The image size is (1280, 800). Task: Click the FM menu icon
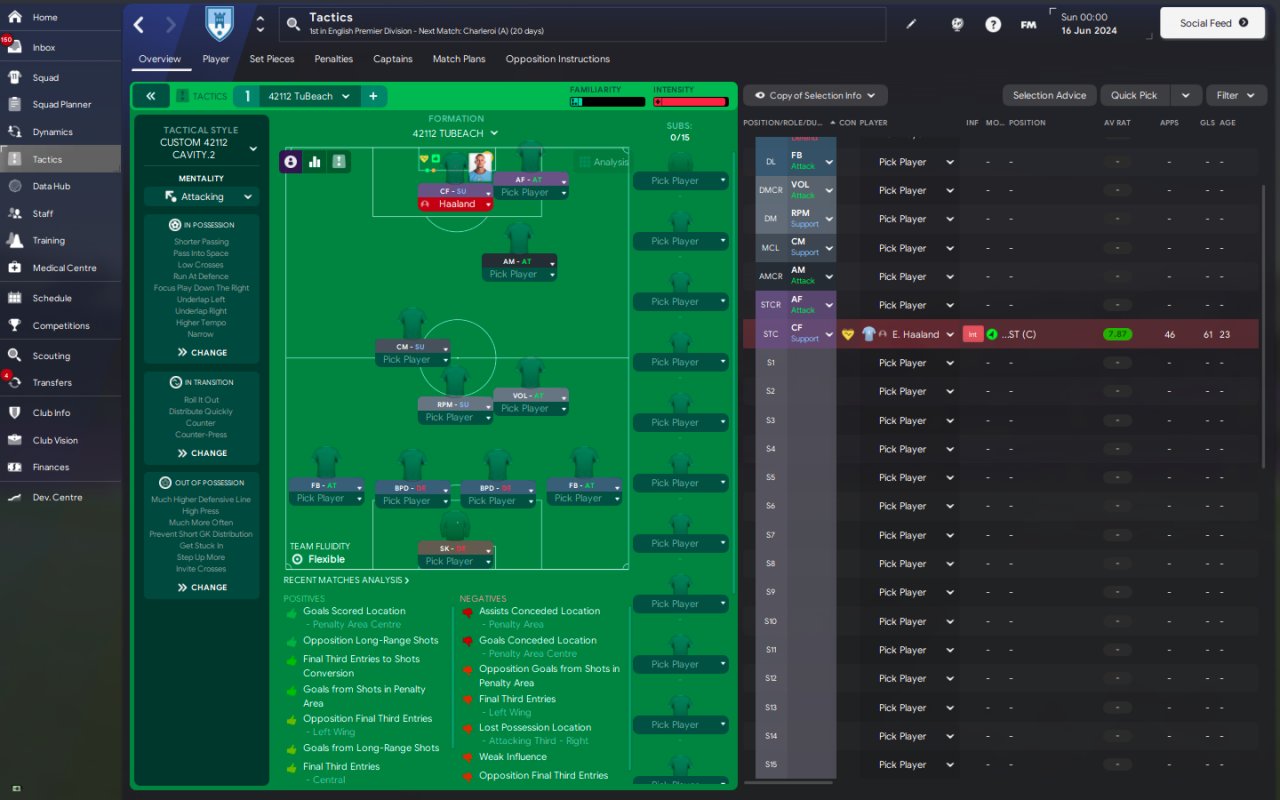(x=1028, y=24)
